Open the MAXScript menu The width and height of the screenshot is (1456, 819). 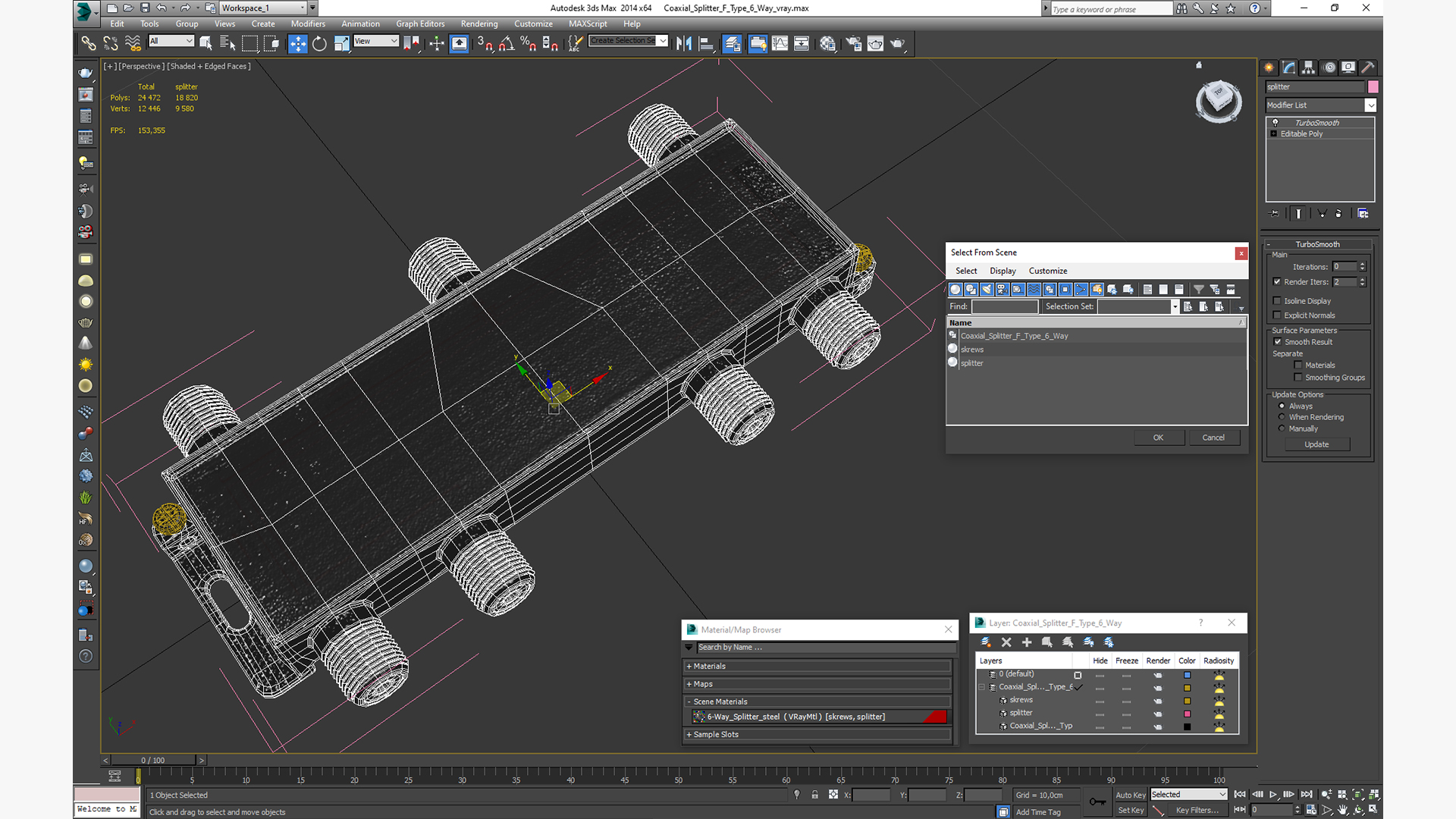point(588,24)
